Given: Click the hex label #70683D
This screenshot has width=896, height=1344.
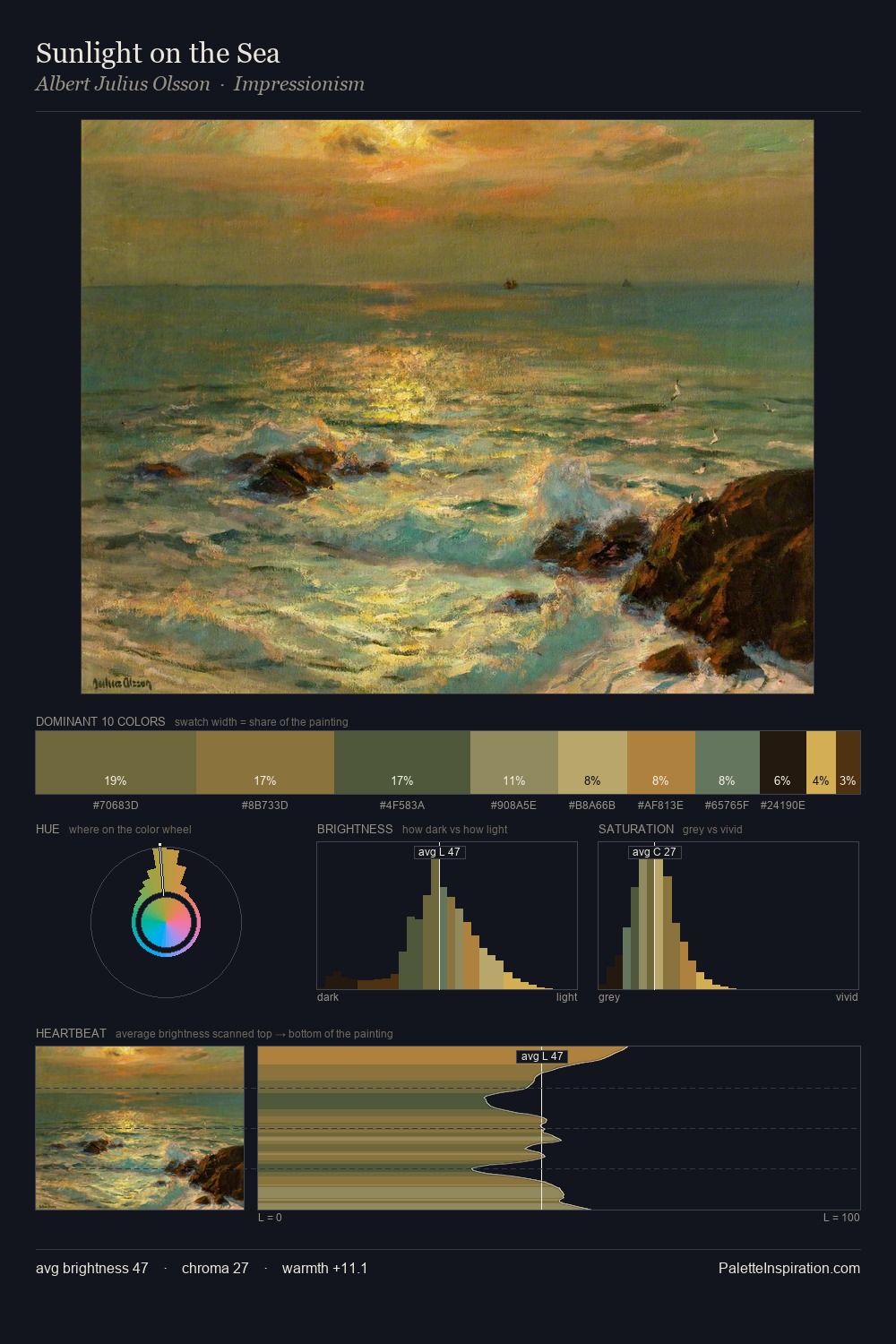Looking at the screenshot, I should (116, 806).
